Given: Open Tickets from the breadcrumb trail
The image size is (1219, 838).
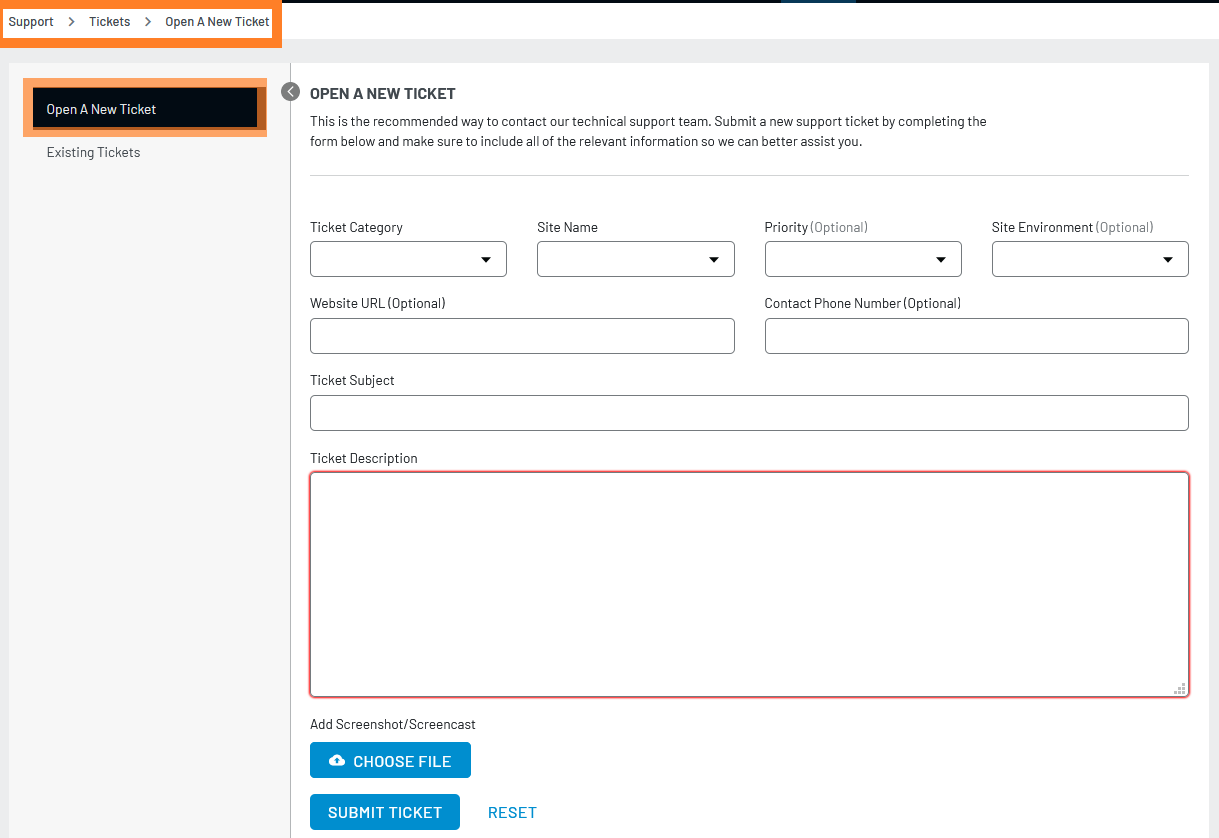Looking at the screenshot, I should click(109, 22).
